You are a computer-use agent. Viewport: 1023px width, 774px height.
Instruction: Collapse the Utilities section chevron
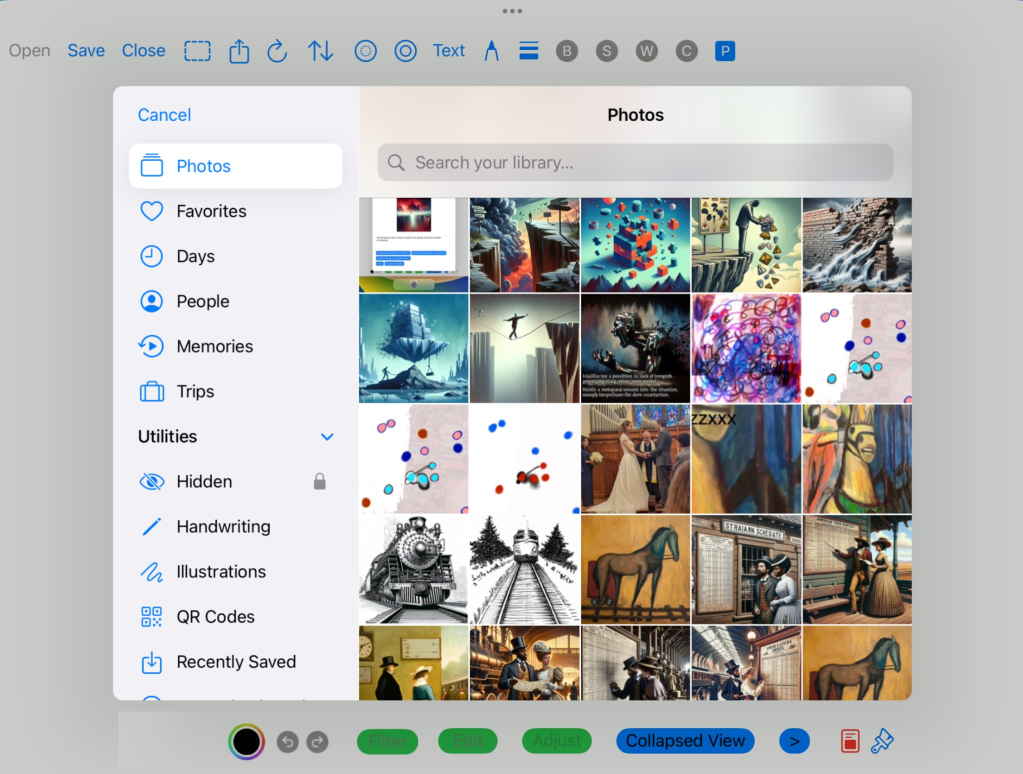click(327, 437)
